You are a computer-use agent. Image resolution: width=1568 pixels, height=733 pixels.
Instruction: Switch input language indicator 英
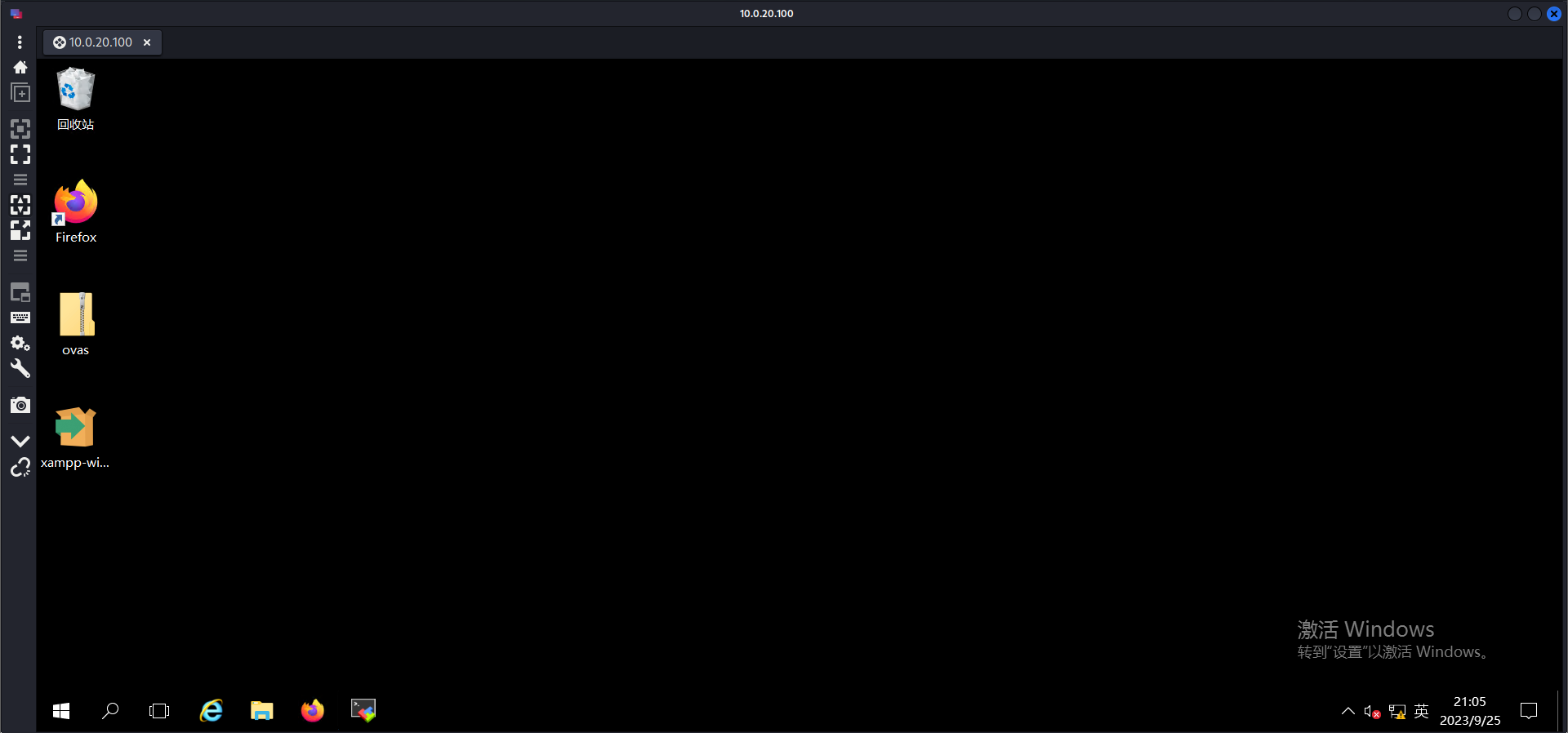1421,711
